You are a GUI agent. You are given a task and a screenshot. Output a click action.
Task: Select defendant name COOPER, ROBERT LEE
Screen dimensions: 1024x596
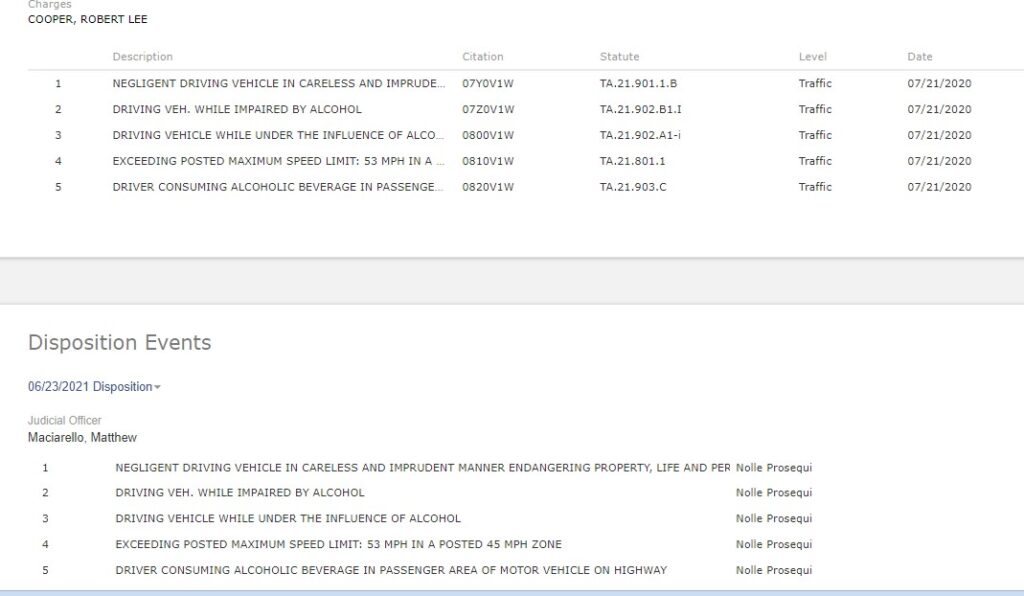click(x=88, y=20)
